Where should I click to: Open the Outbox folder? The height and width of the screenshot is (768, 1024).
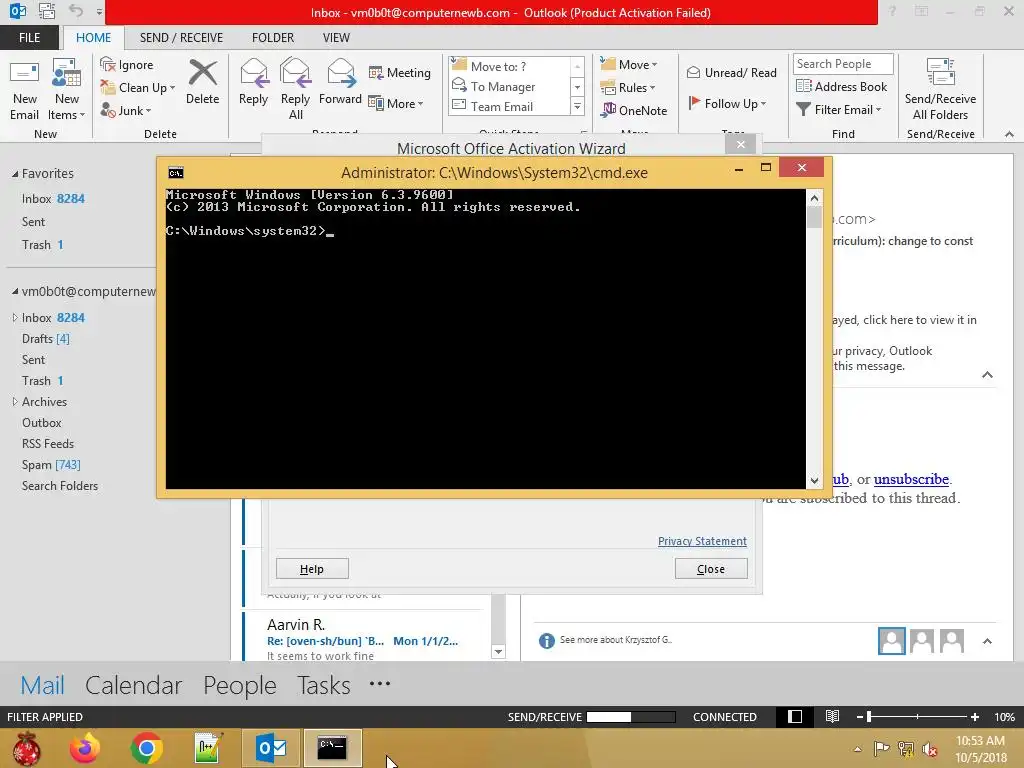click(42, 423)
